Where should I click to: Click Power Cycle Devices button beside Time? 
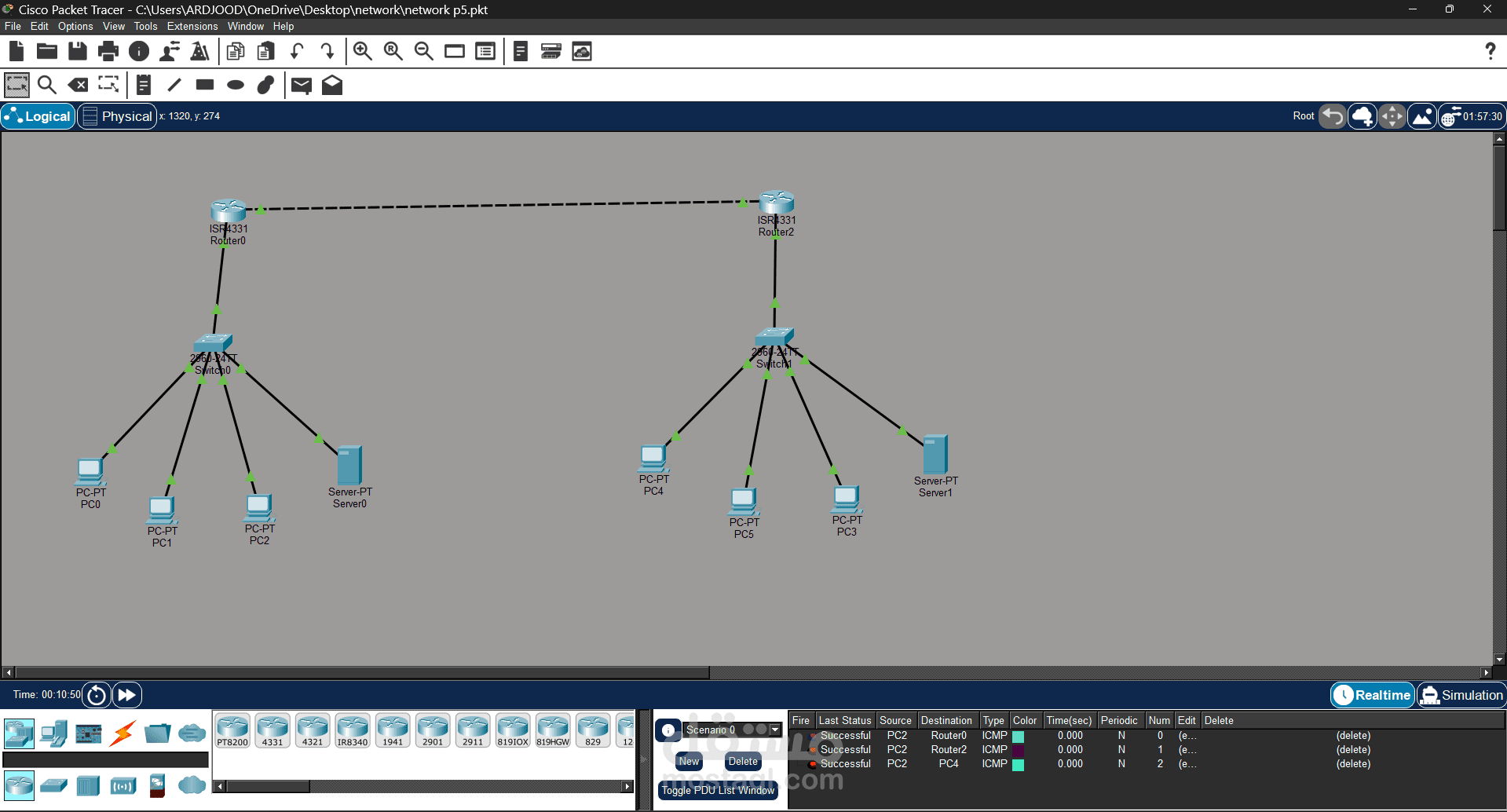pos(97,695)
